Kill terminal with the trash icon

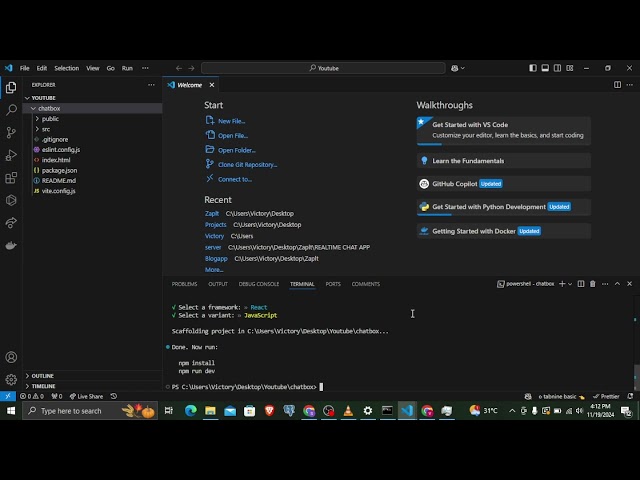point(593,284)
